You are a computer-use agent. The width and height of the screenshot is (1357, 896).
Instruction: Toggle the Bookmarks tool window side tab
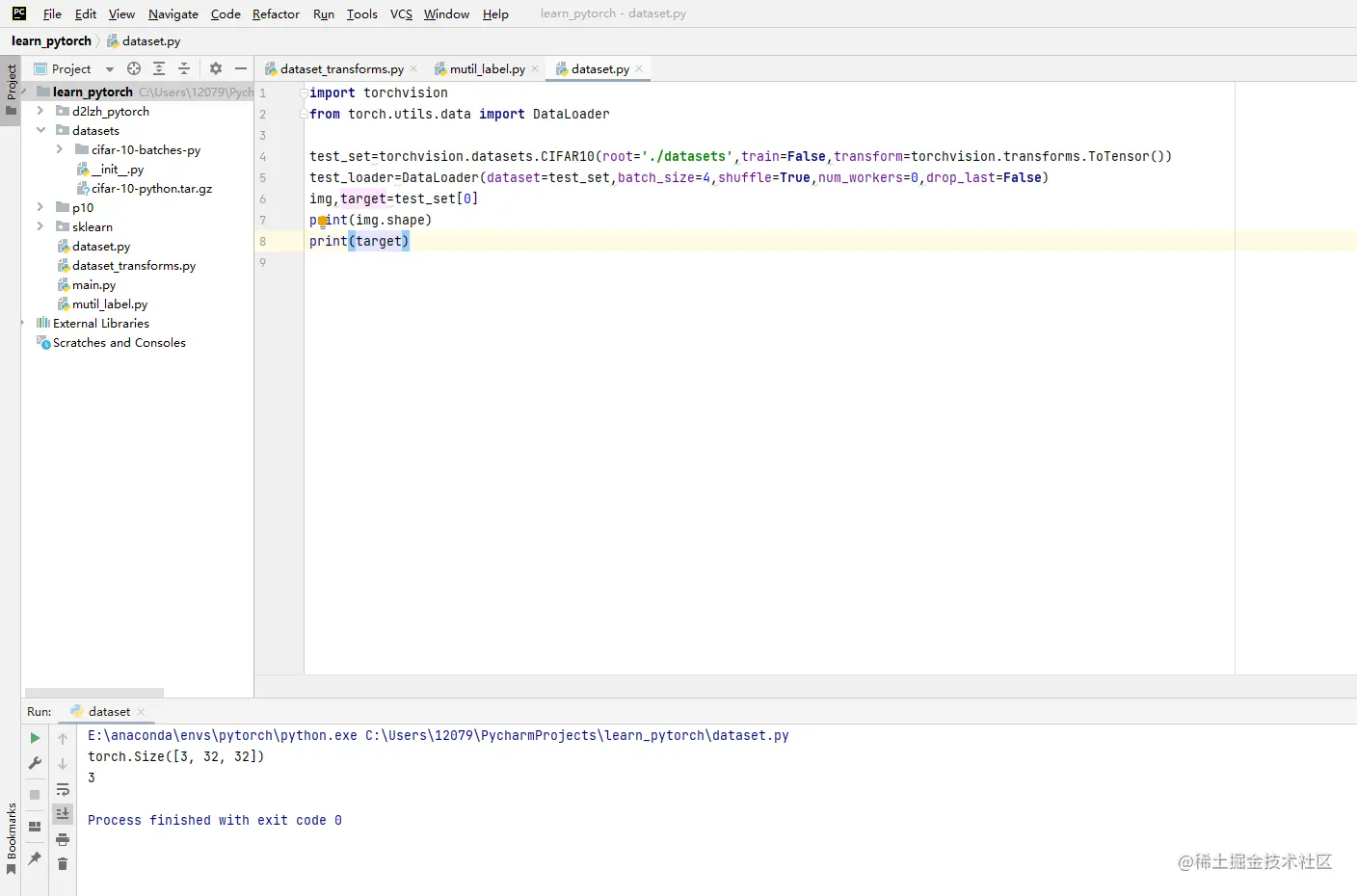(x=11, y=838)
